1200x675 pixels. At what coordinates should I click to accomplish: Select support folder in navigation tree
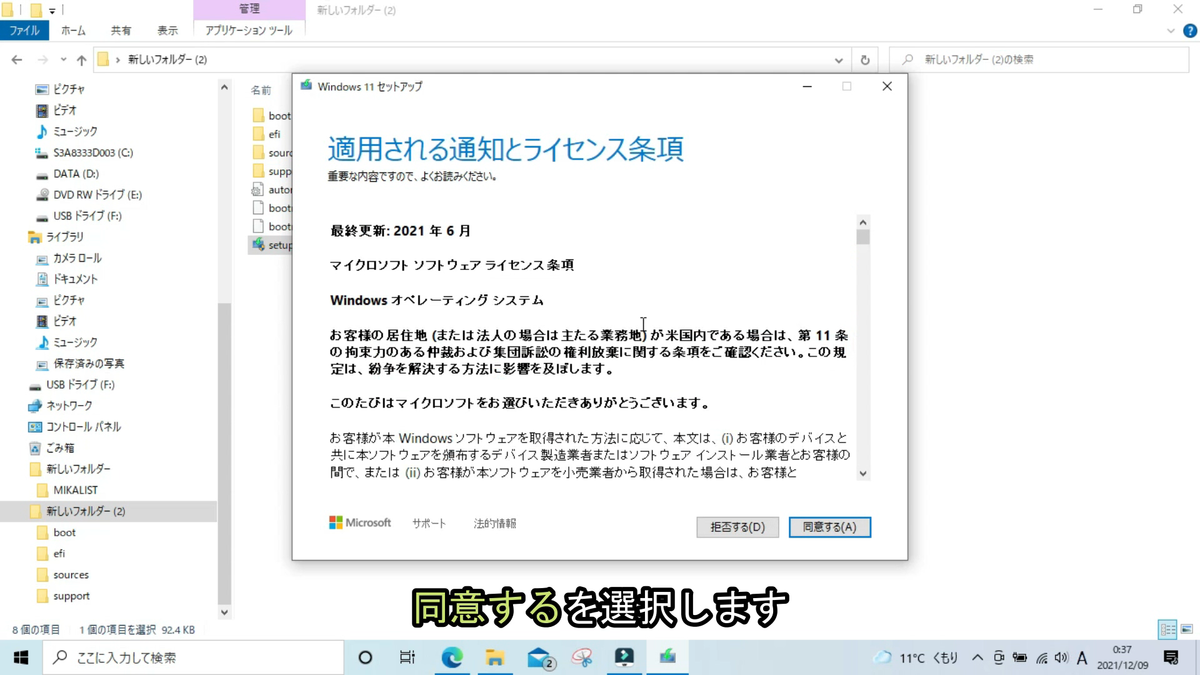71,596
